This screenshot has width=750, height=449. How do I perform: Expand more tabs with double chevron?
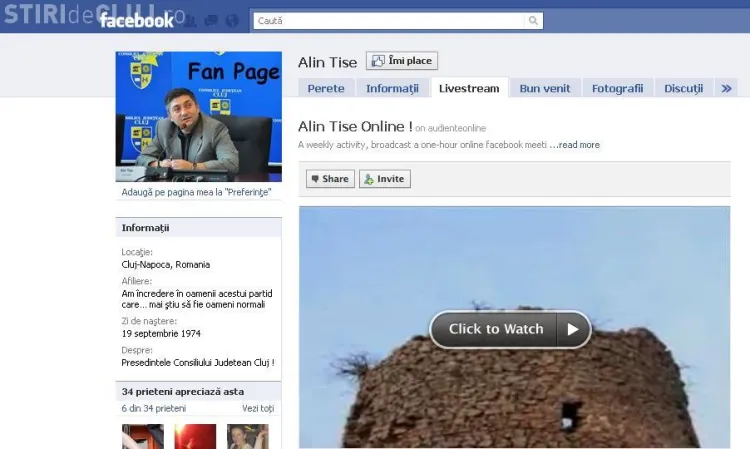coord(726,88)
